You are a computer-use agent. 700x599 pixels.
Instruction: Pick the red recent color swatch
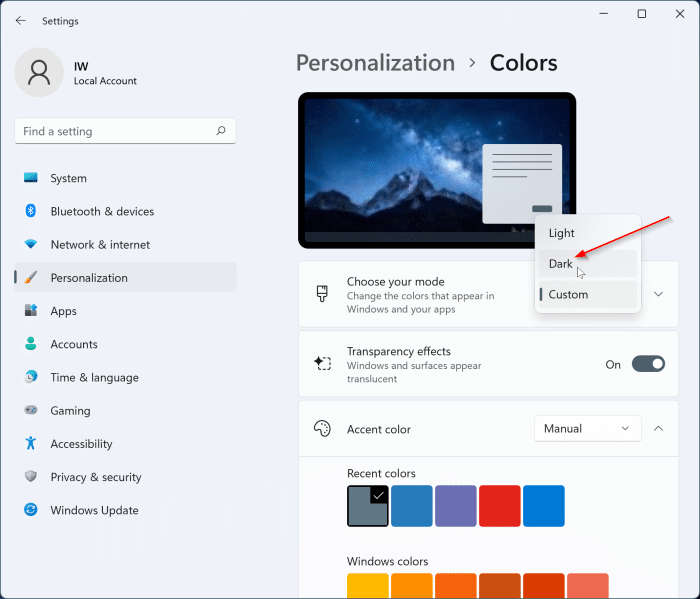click(500, 506)
